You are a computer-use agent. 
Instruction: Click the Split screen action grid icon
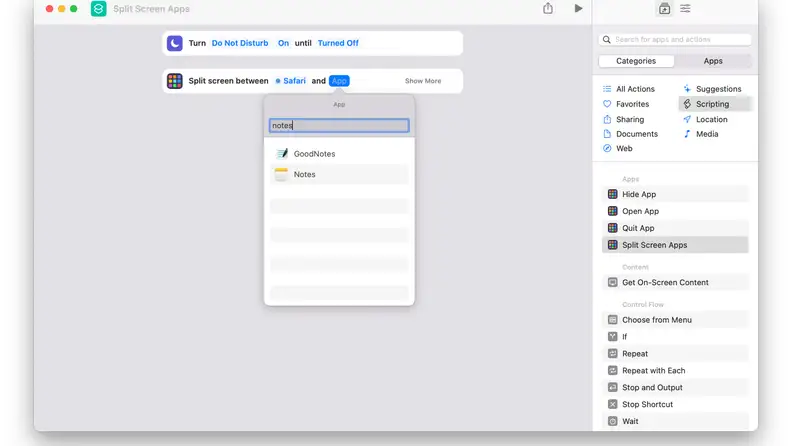(175, 81)
